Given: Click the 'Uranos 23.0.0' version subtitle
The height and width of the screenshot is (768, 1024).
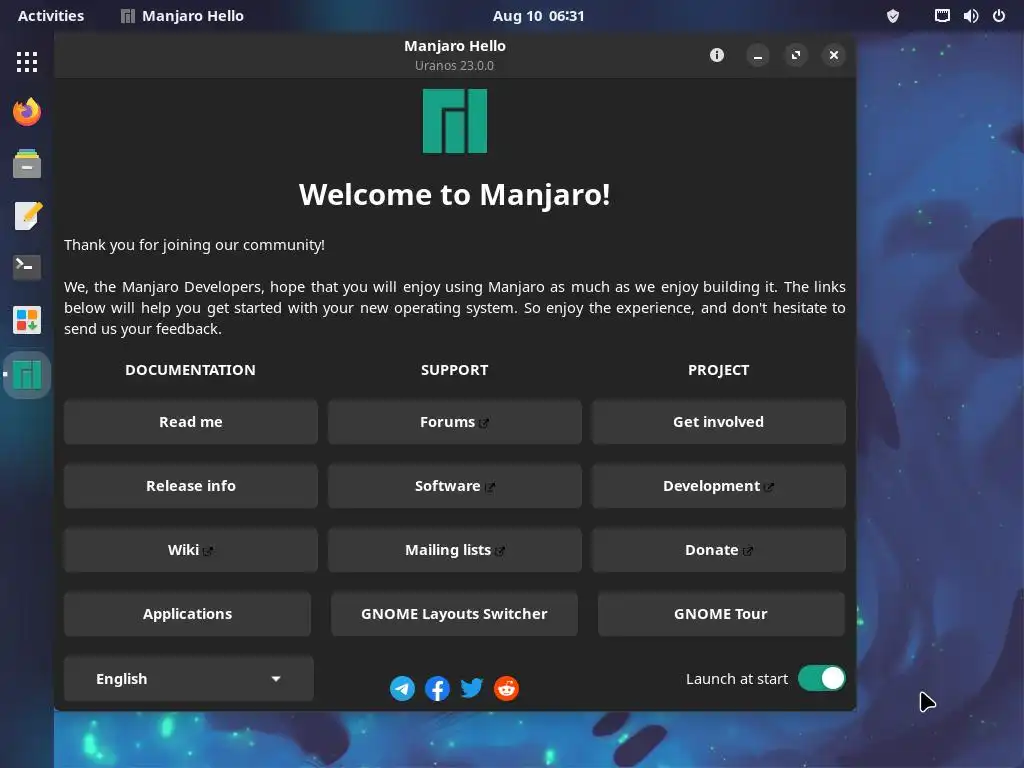Looking at the screenshot, I should [x=455, y=65].
